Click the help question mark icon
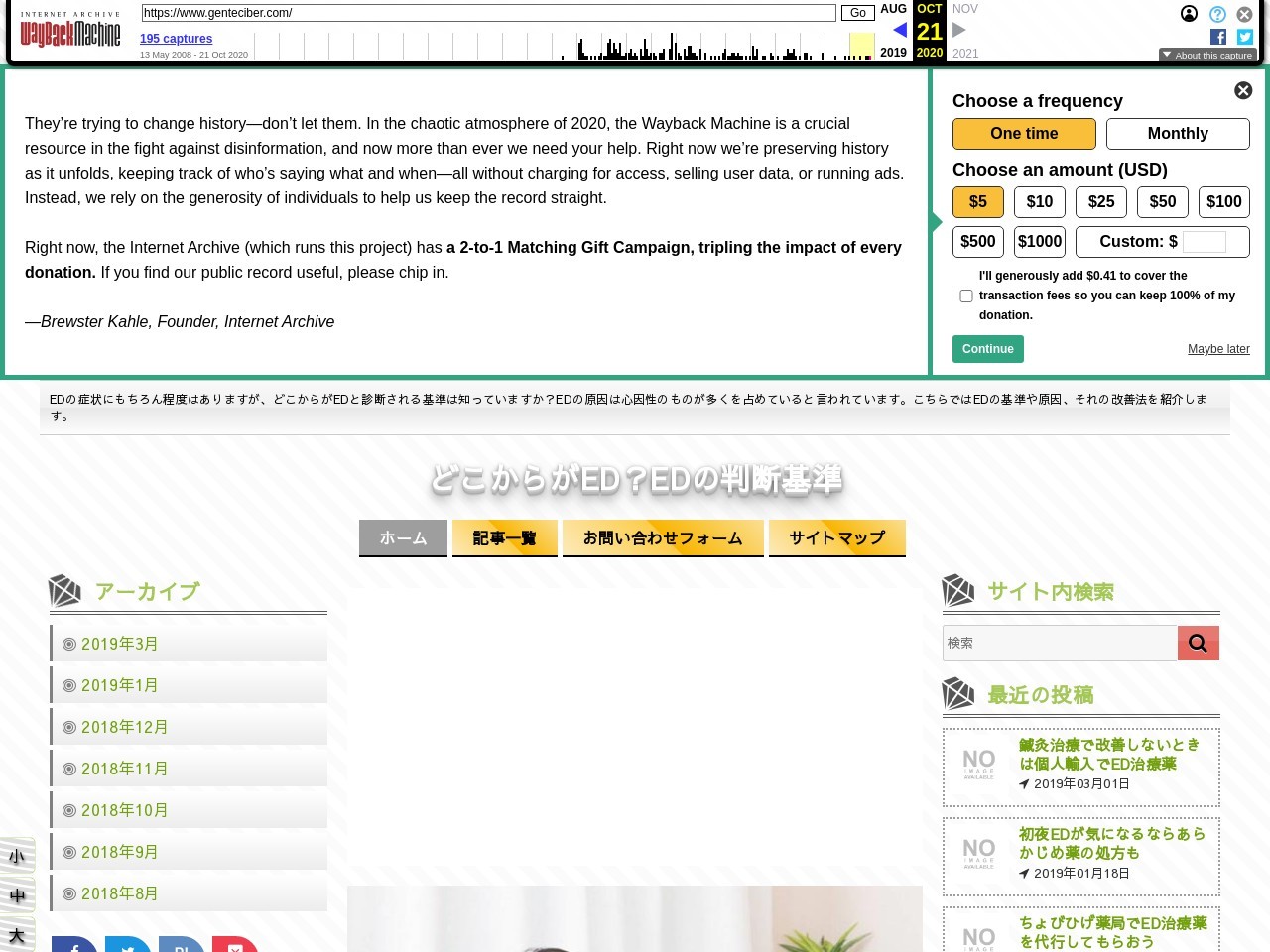This screenshot has height=952, width=1270. [1217, 14]
